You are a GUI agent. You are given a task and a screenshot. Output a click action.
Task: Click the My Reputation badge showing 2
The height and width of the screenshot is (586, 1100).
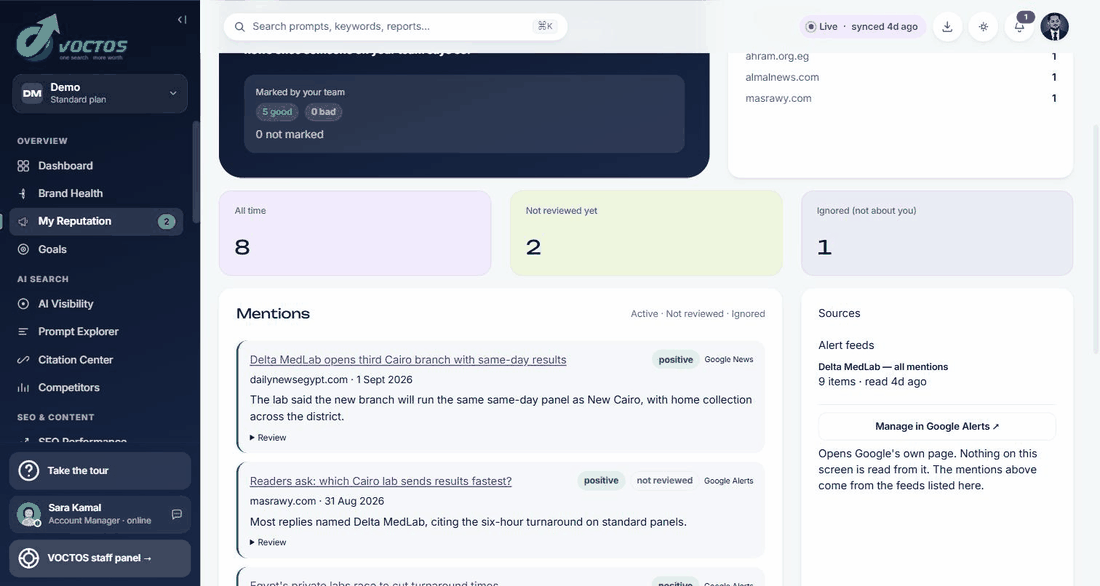pos(166,222)
